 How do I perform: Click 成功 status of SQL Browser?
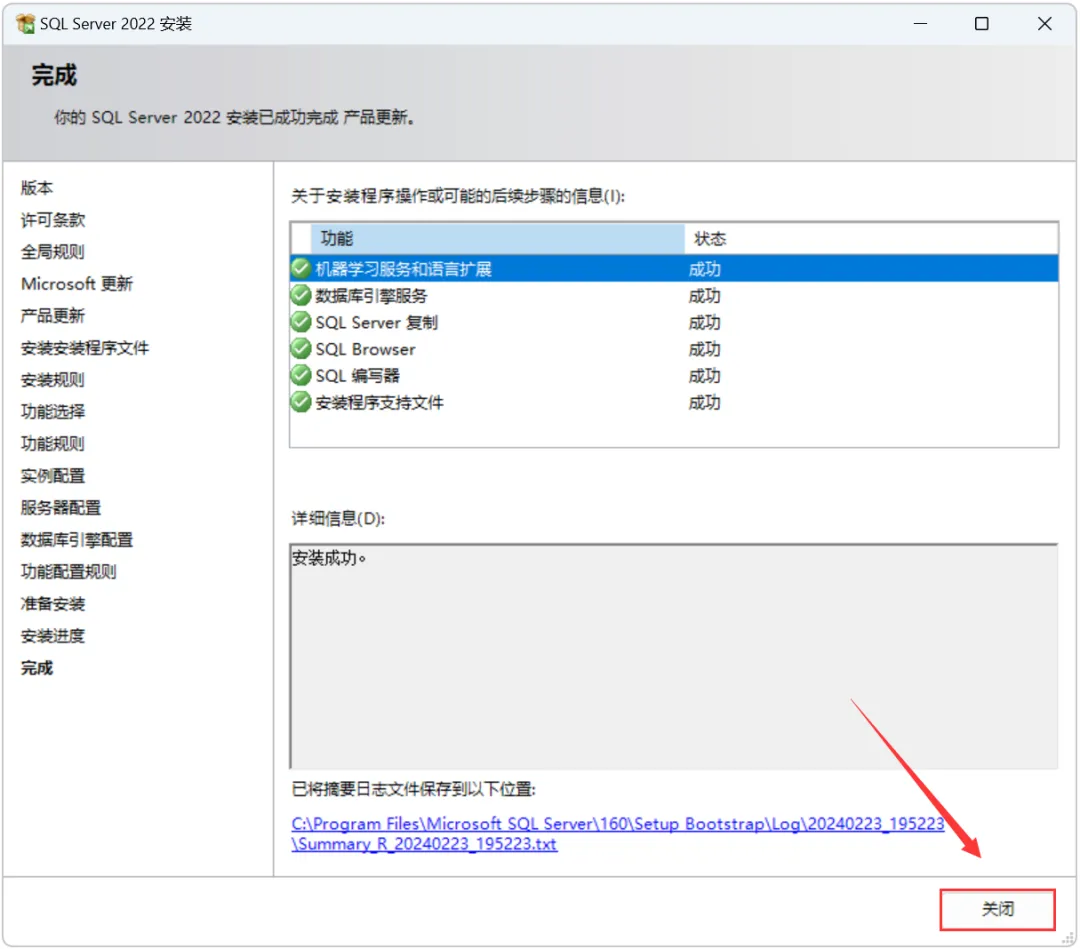pos(704,350)
